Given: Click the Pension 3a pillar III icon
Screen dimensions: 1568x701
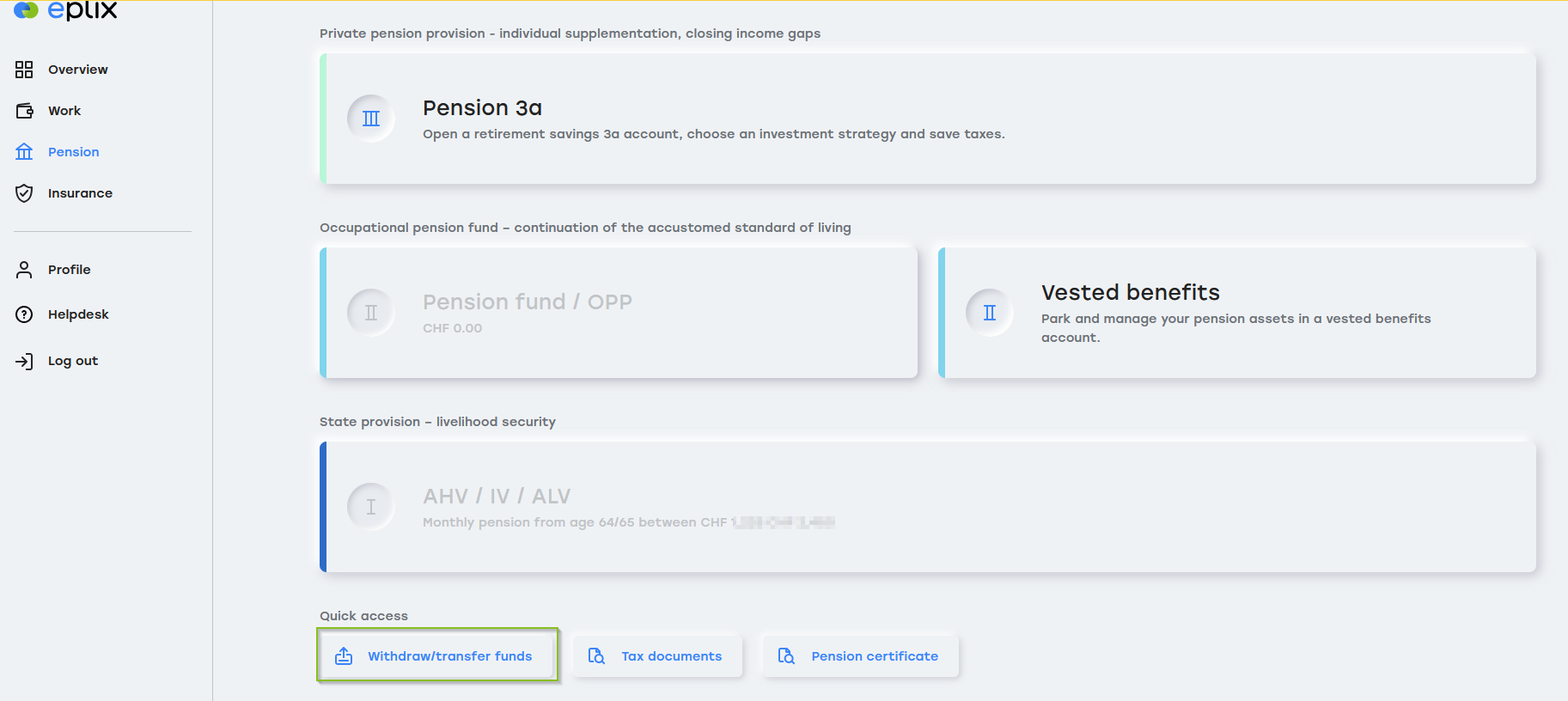Looking at the screenshot, I should tap(371, 119).
